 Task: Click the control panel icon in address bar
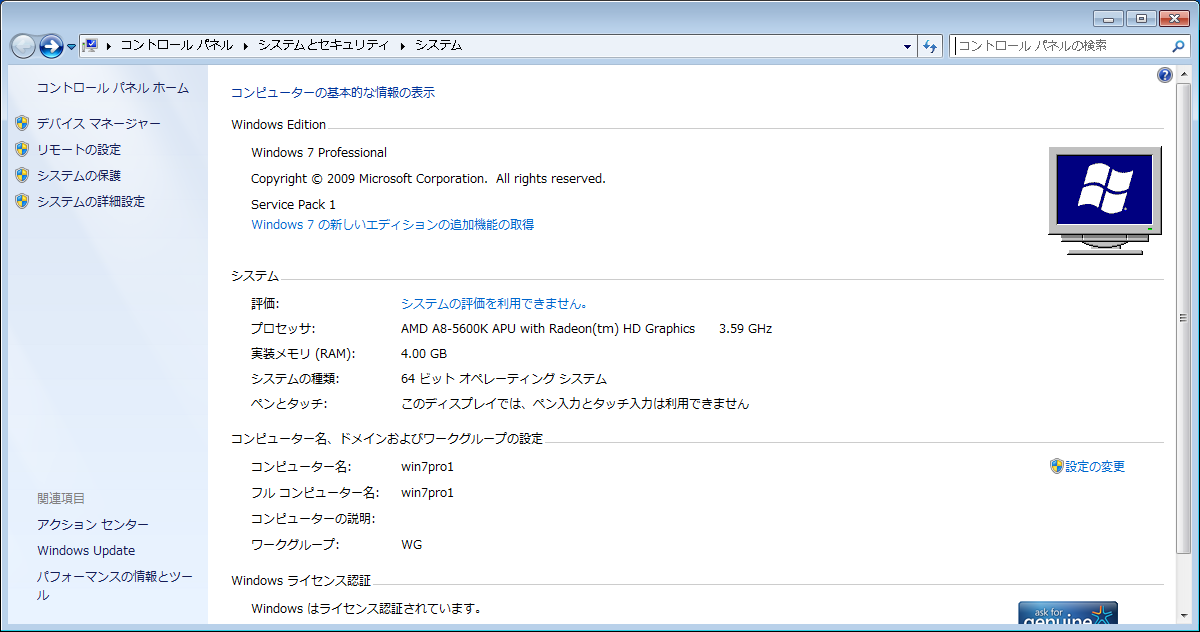coord(92,45)
